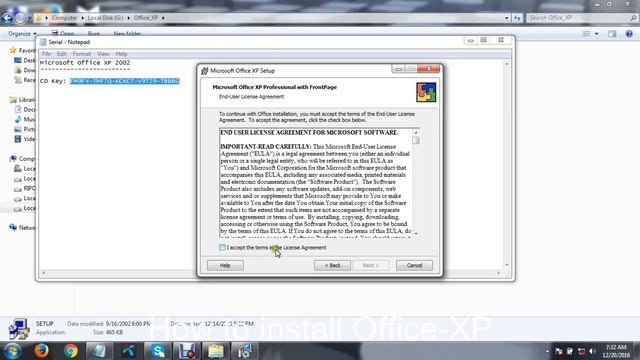This screenshot has height=360, width=640.
Task: Click EULA text box up arrow
Action: click(x=416, y=132)
